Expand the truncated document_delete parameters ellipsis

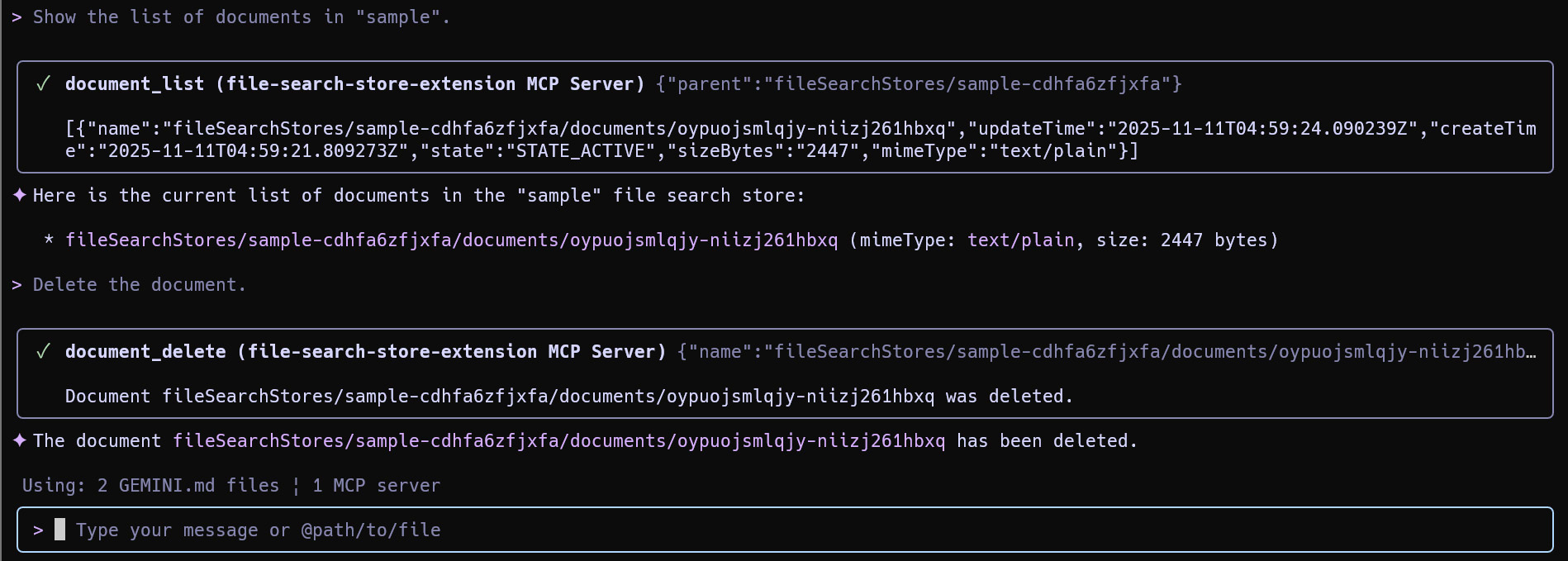tap(1531, 352)
